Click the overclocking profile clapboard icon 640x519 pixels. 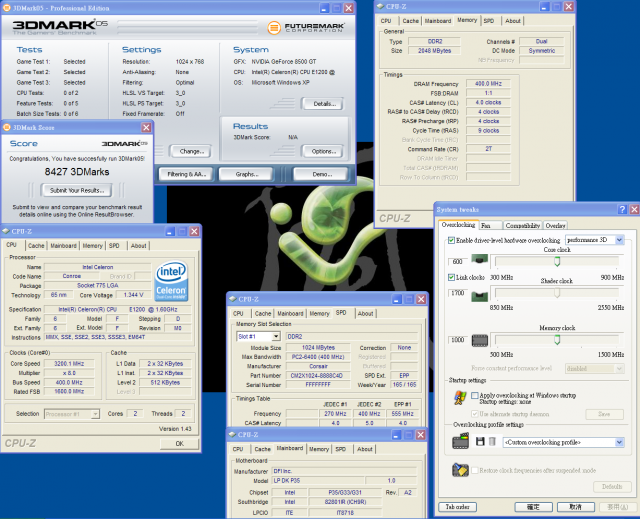coord(460,442)
